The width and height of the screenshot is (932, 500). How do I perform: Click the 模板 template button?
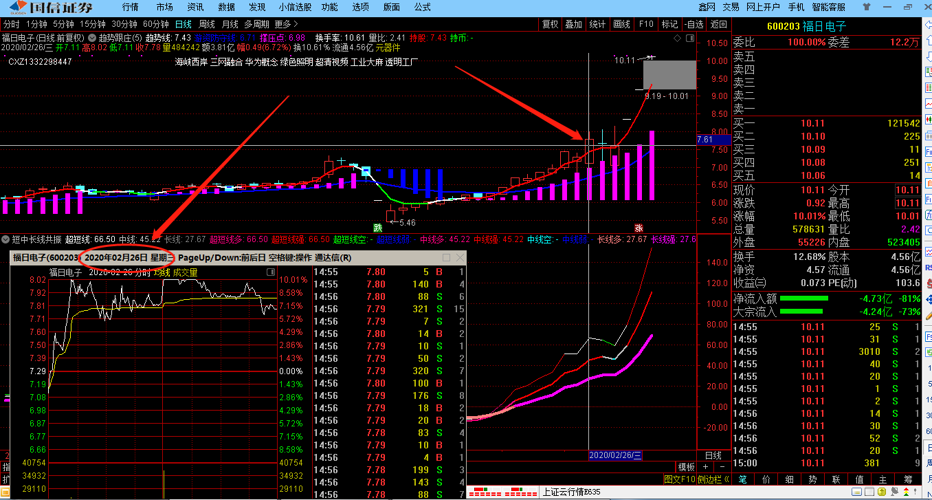click(686, 467)
